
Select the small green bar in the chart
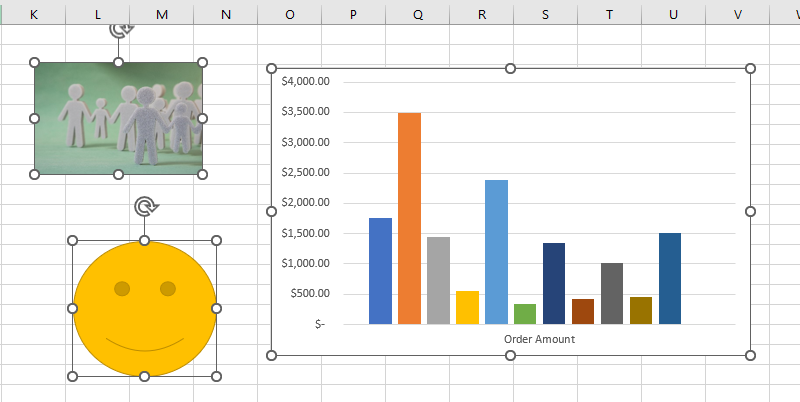point(525,314)
